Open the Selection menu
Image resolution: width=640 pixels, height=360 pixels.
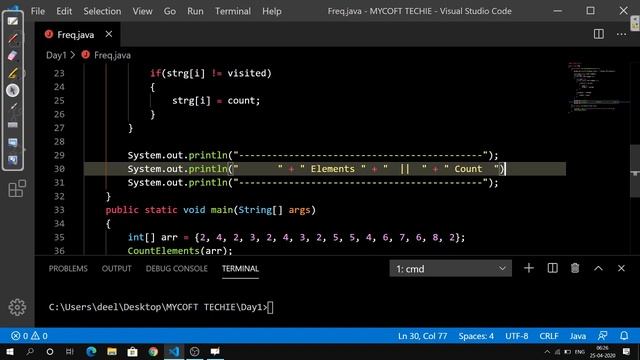[102, 11]
